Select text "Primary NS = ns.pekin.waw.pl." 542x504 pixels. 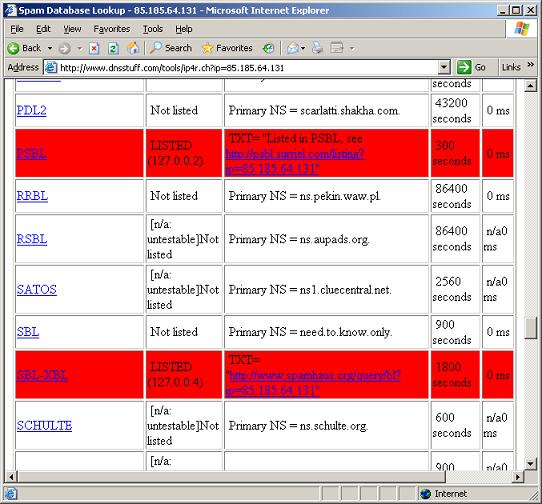[x=305, y=196]
